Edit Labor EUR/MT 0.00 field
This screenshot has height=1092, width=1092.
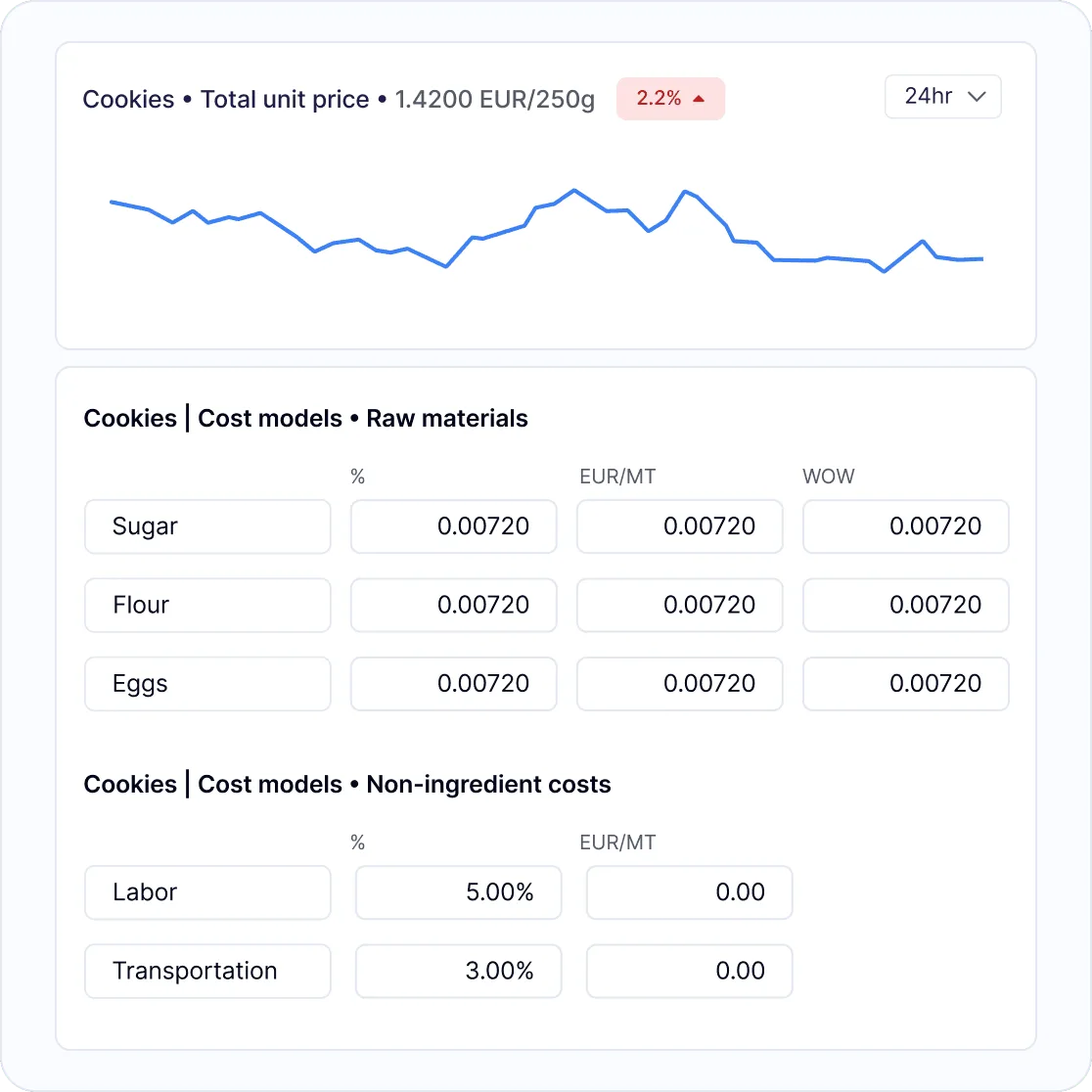click(690, 892)
